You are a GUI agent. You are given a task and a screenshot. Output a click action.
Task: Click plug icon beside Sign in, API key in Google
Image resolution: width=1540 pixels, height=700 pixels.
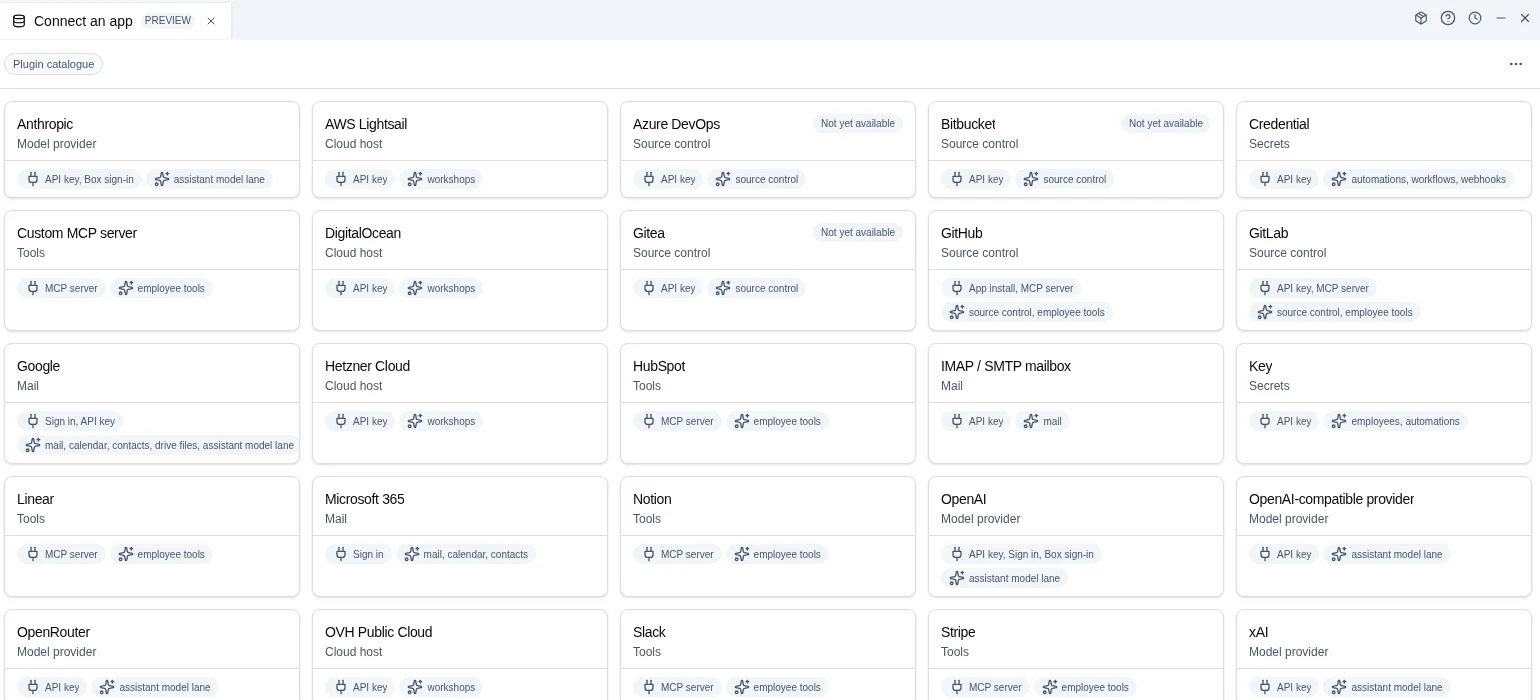pyautogui.click(x=33, y=421)
